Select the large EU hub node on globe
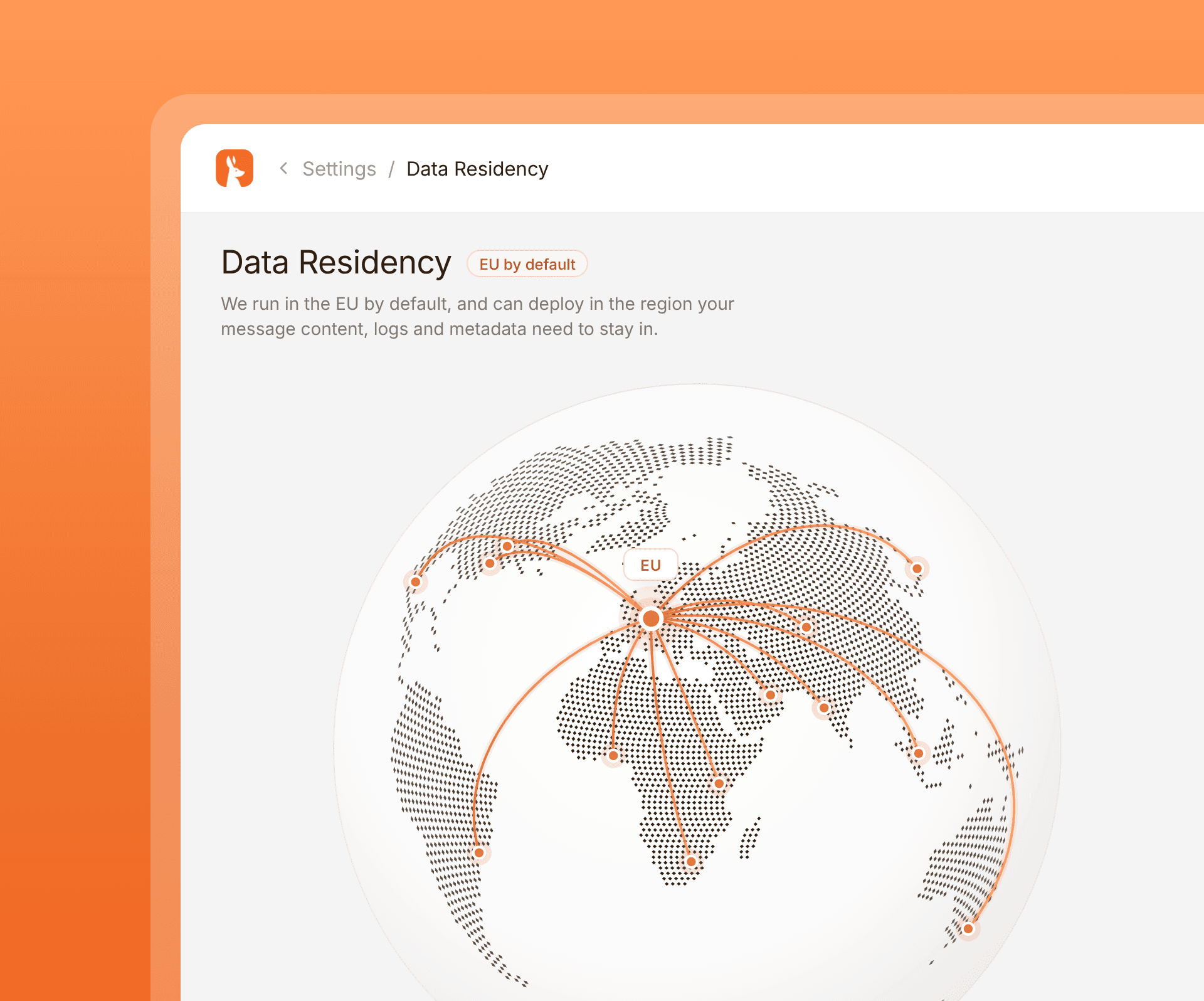 click(x=651, y=618)
